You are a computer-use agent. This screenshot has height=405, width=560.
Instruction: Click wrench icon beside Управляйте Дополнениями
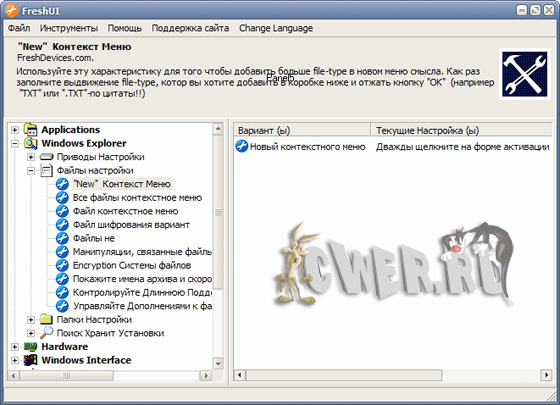[x=62, y=306]
